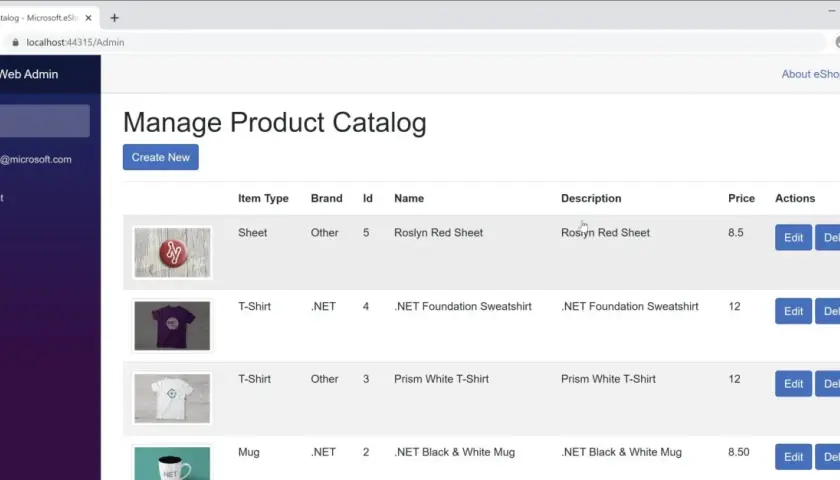Viewport: 840px width, 480px height.
Task: Edit the Prism White T-Shirt product
Action: pyautogui.click(x=793, y=384)
